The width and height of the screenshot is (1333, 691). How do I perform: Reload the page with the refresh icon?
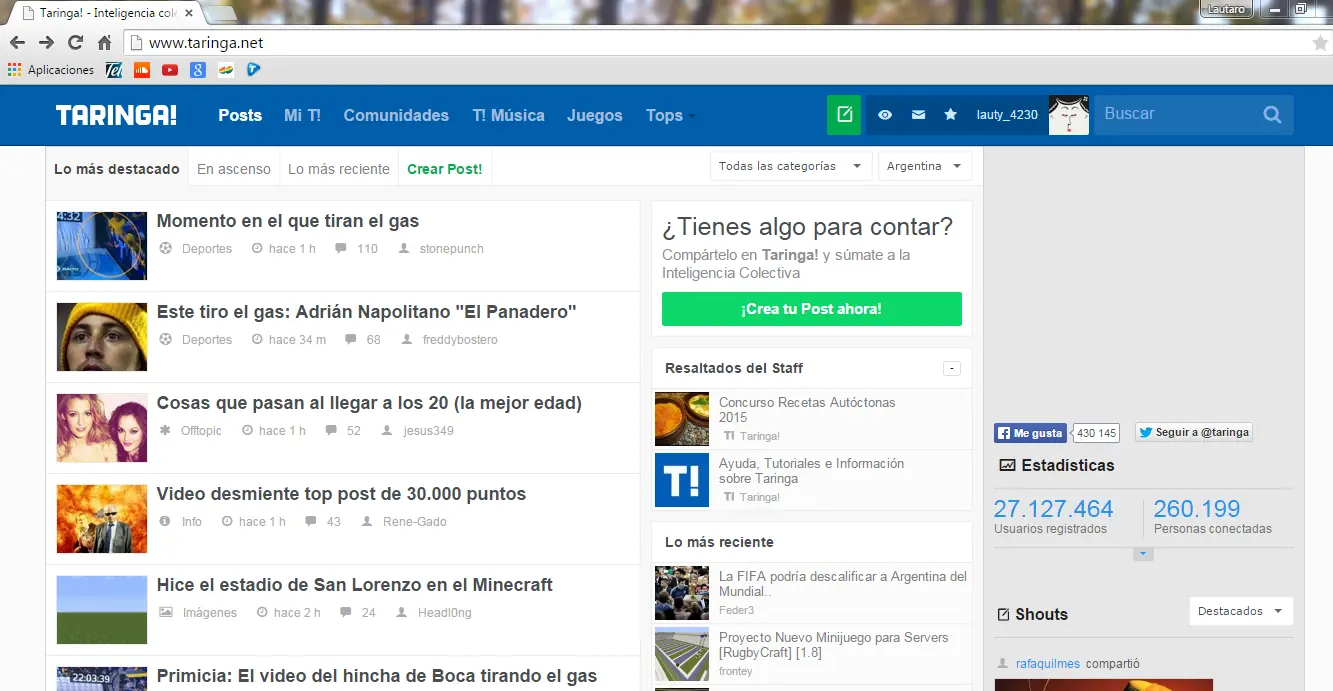75,43
